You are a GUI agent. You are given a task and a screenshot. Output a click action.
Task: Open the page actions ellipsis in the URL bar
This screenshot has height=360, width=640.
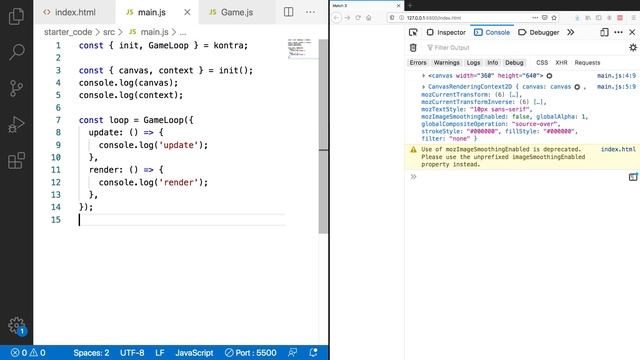[535, 18]
